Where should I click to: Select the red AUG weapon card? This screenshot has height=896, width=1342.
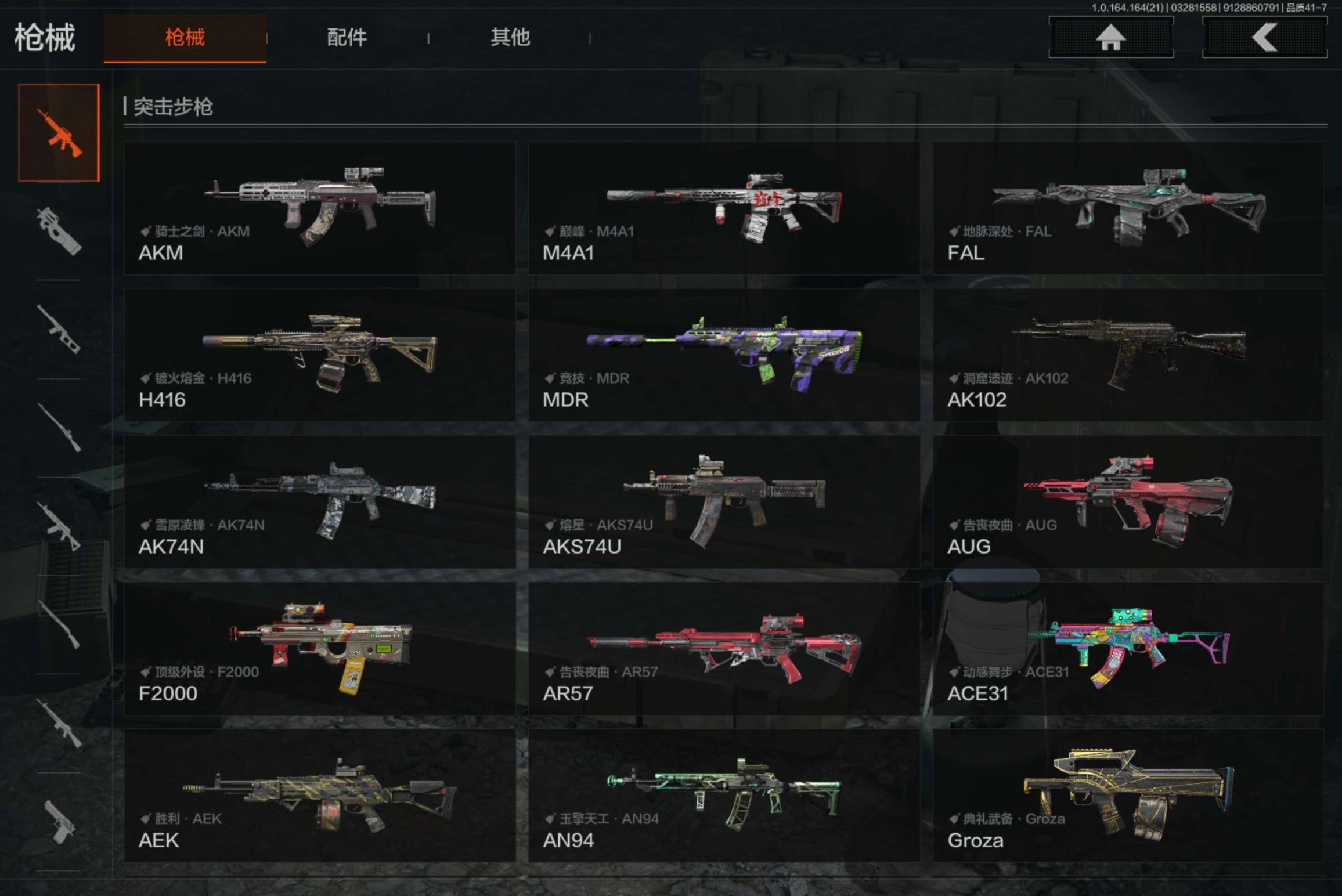click(x=1128, y=501)
